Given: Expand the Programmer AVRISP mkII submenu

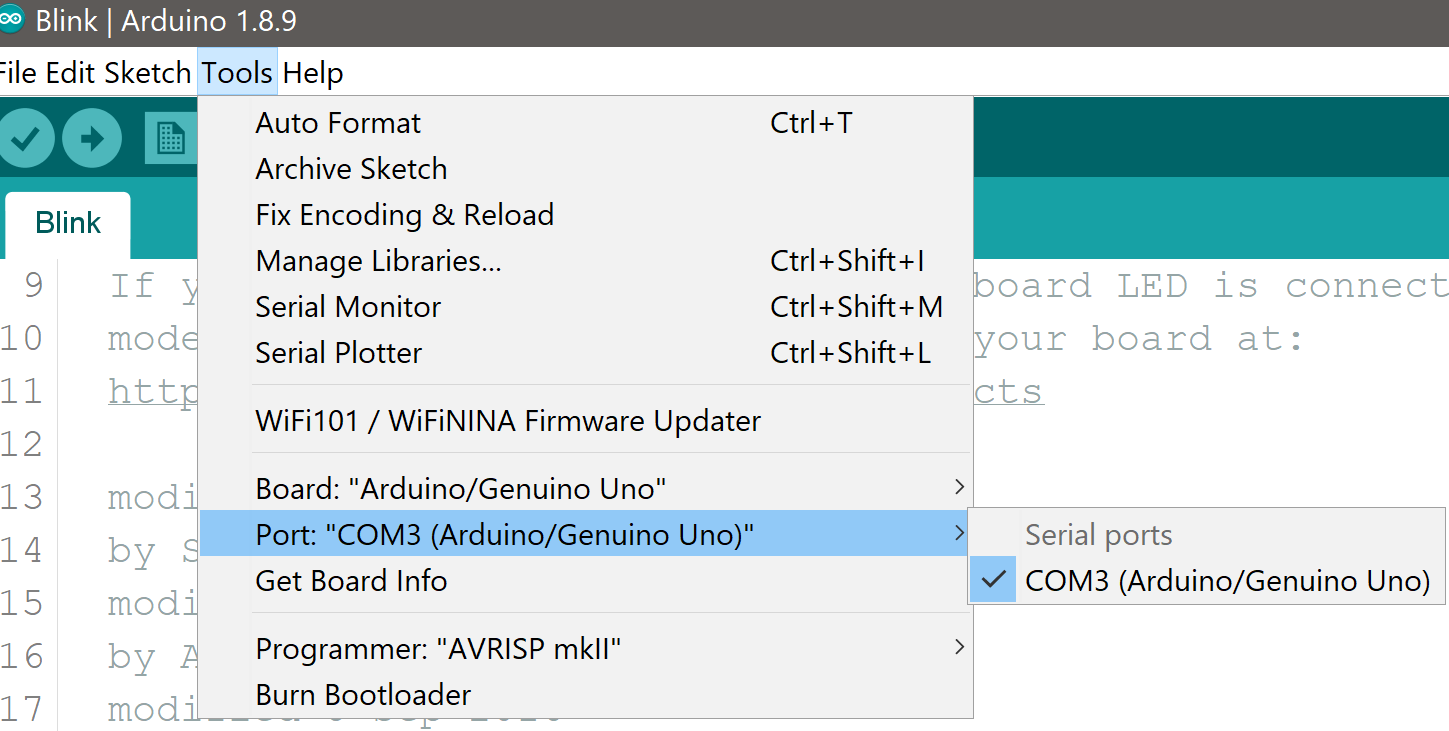Looking at the screenshot, I should [x=585, y=649].
